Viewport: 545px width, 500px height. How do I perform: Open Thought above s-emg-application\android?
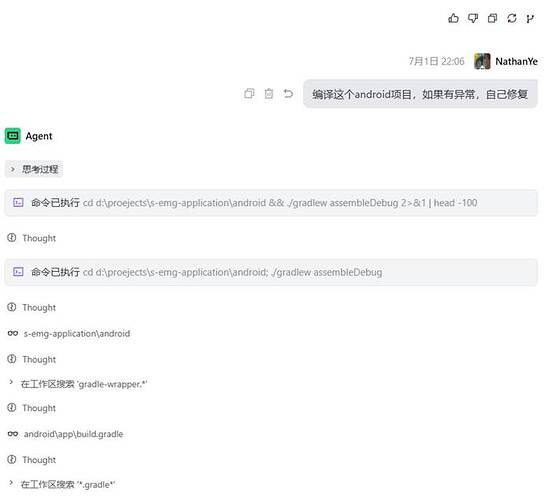(32, 308)
